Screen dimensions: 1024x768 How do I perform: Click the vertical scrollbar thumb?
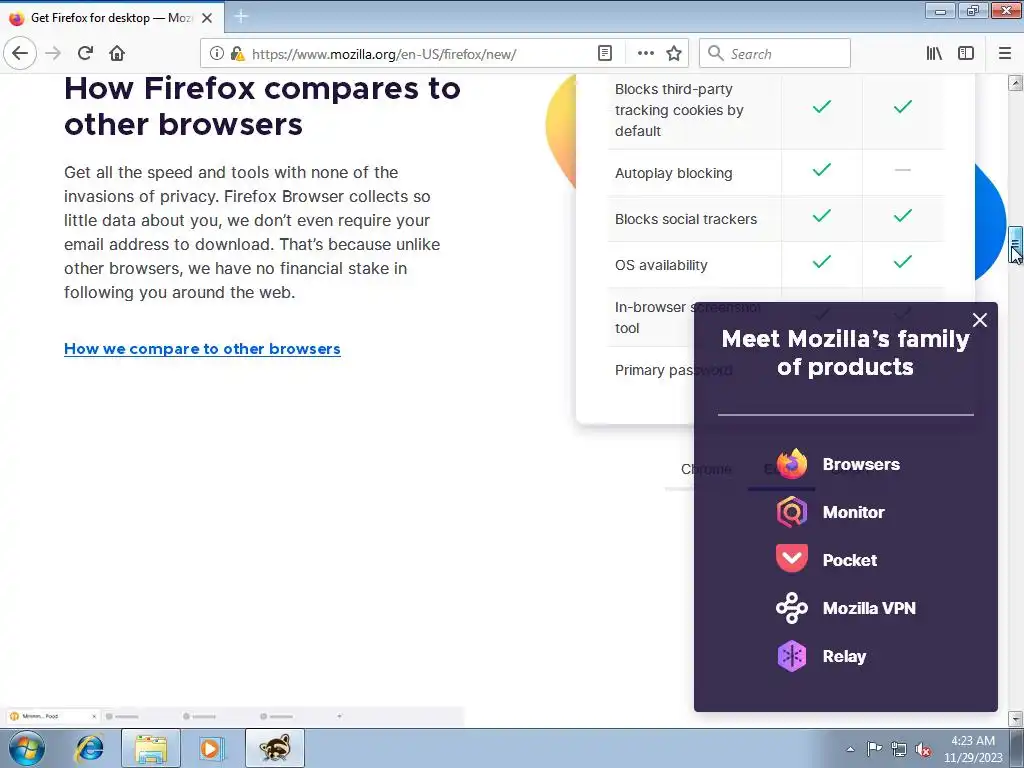(1015, 243)
